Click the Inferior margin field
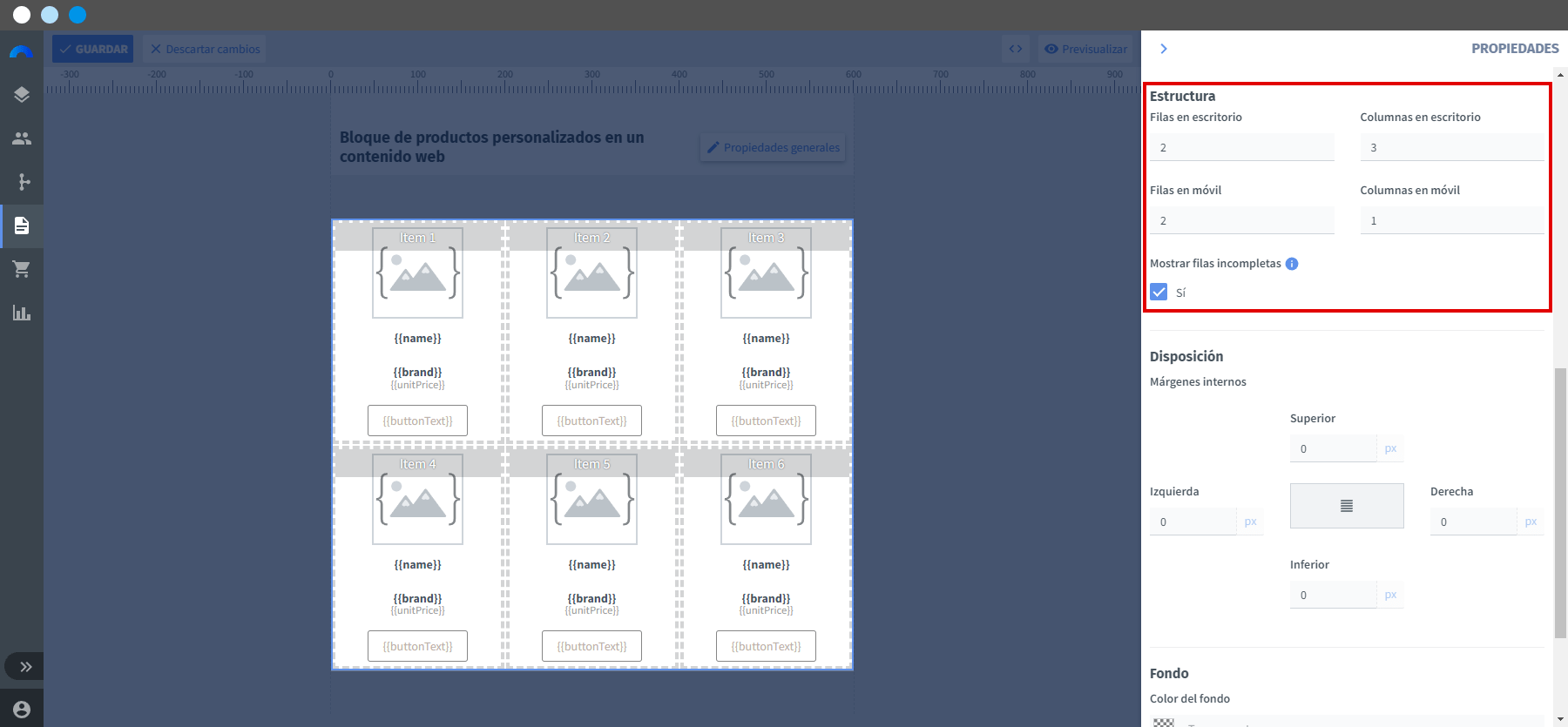 pyautogui.click(x=1334, y=595)
